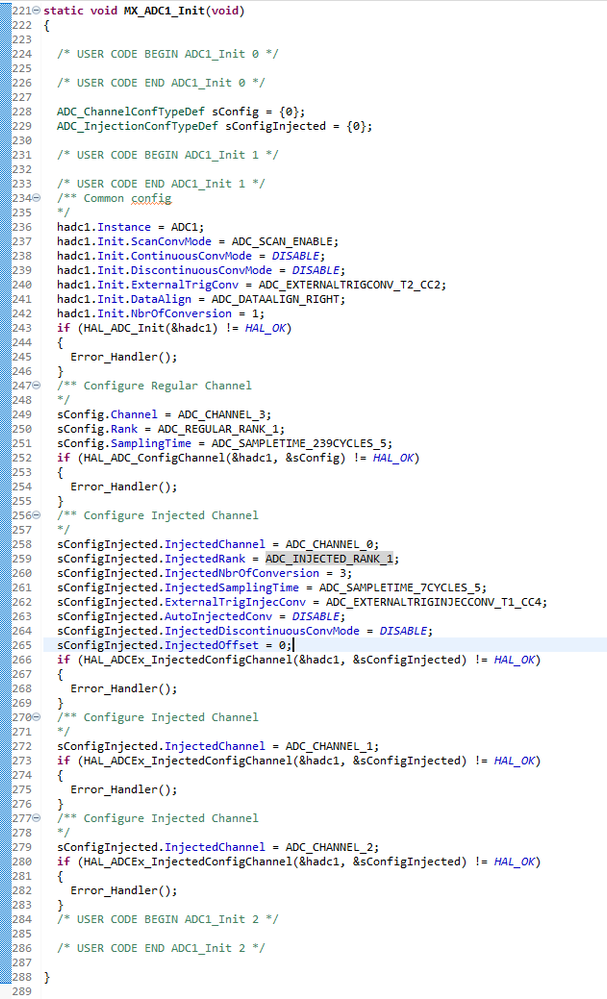Collapse the Configure Regular Channel comment fold
The image size is (607, 999).
click(x=36, y=385)
